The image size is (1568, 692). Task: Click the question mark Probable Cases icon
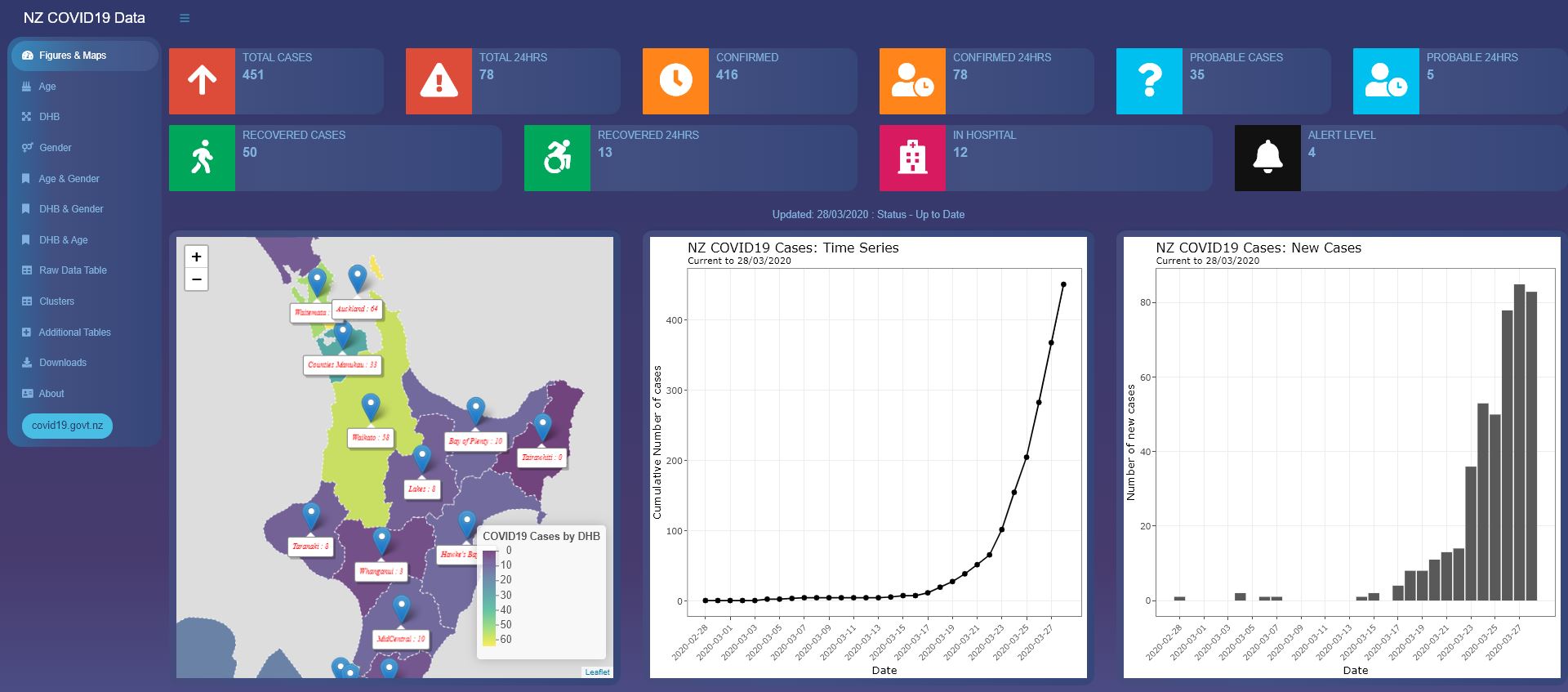pyautogui.click(x=1149, y=81)
